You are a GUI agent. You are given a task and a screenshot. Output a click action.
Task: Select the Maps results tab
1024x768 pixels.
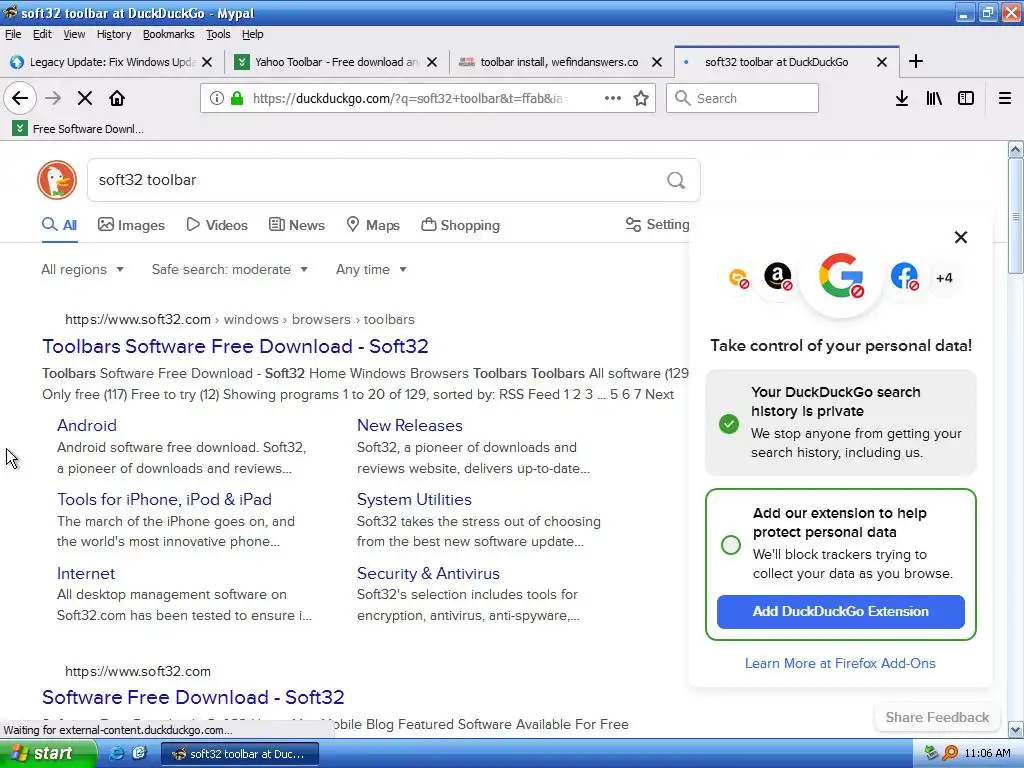coord(373,225)
